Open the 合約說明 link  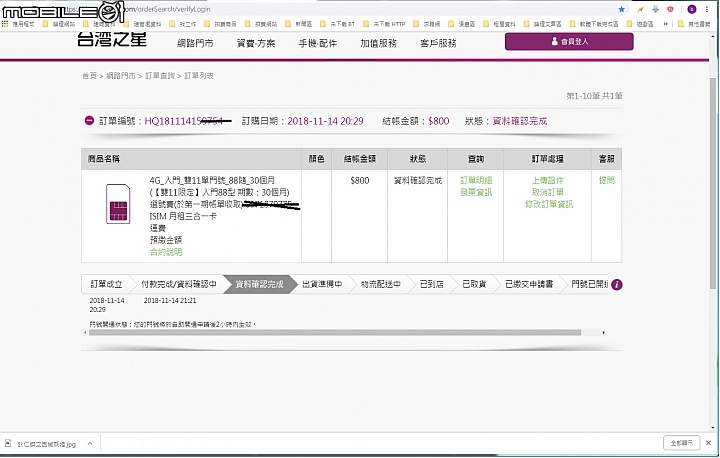[166, 252]
